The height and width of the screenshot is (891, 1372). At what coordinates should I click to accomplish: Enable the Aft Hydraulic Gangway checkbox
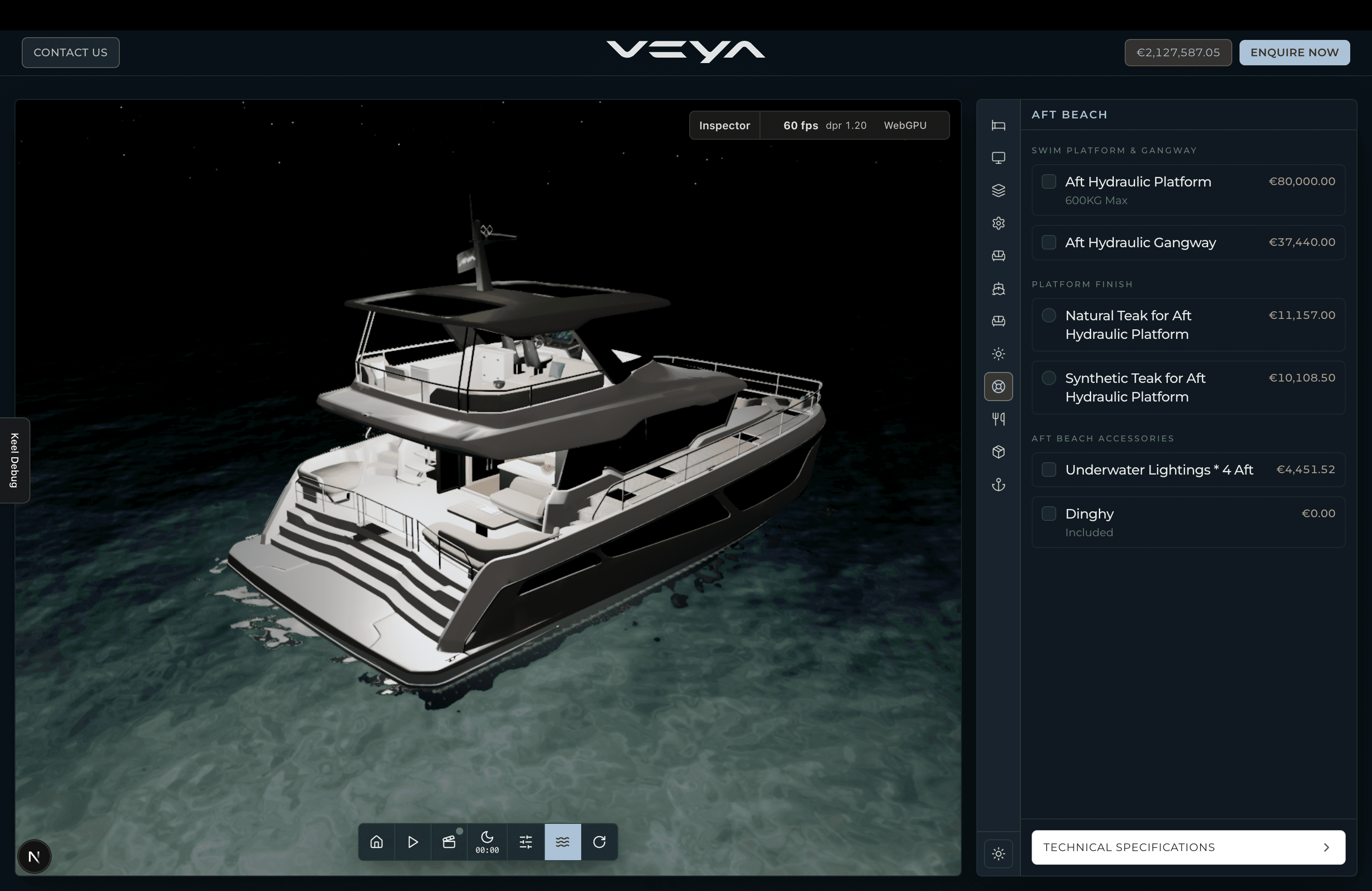(1049, 242)
